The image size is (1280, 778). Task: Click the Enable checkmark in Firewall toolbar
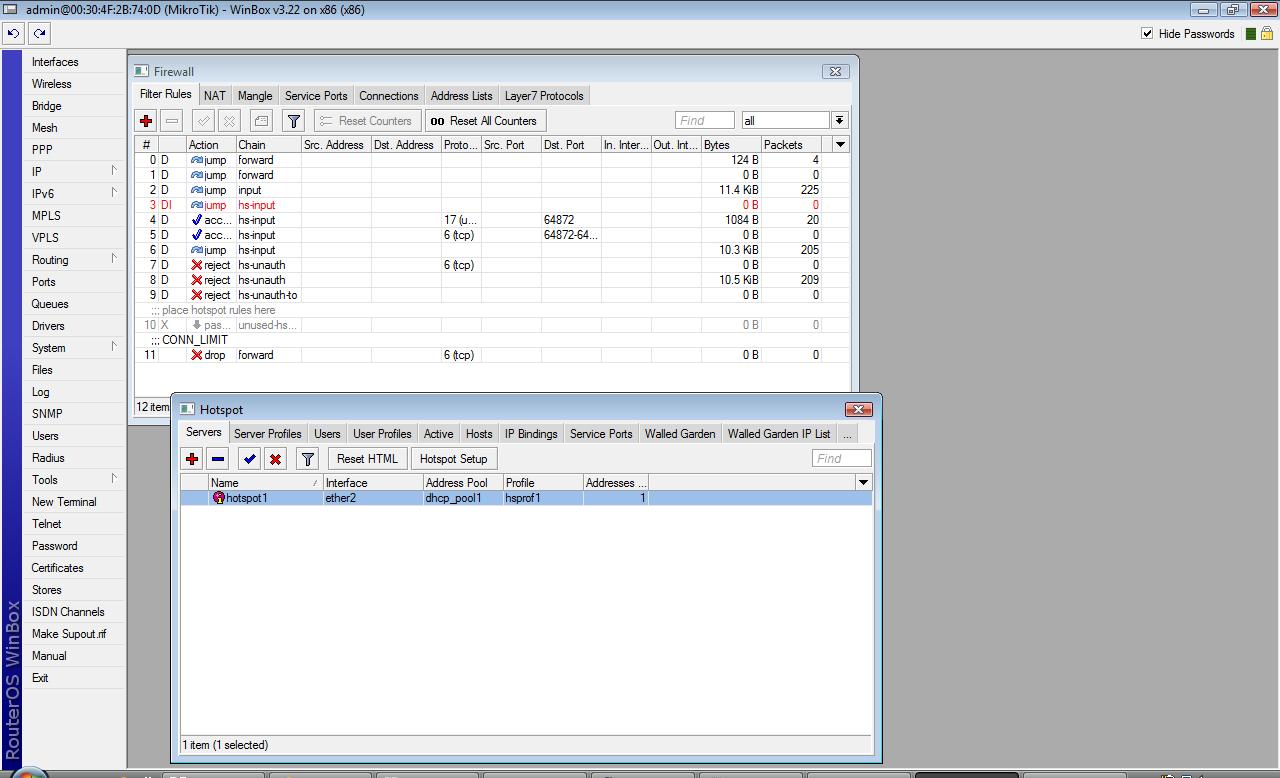(203, 121)
